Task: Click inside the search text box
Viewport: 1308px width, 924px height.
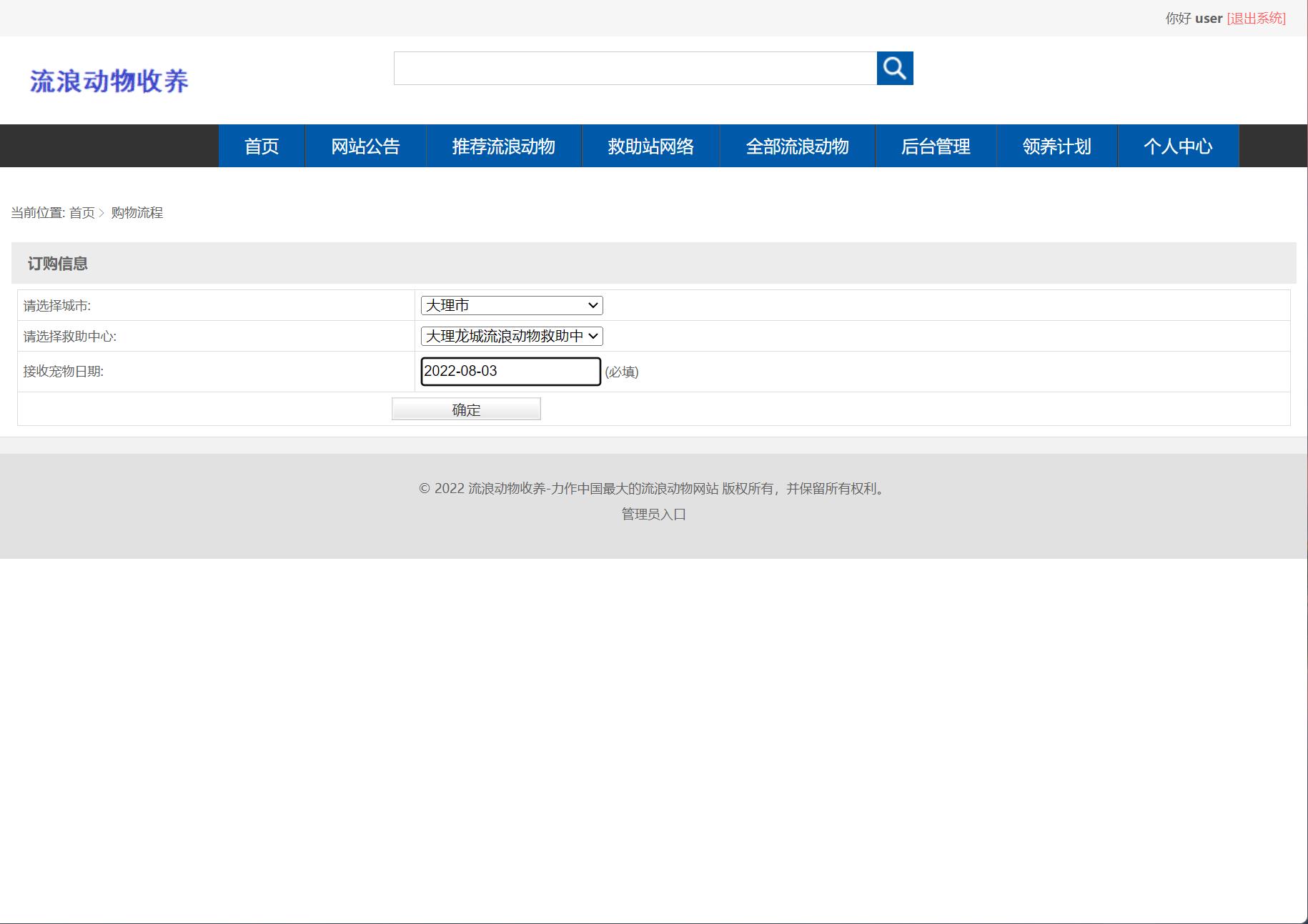Action: point(636,68)
